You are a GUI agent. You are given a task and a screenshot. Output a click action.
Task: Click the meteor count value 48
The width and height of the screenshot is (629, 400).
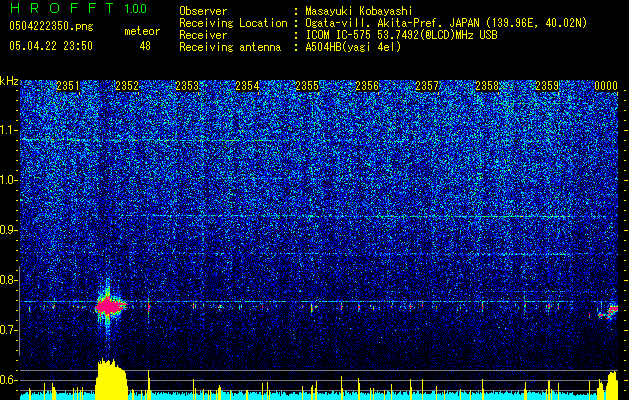tap(145, 46)
